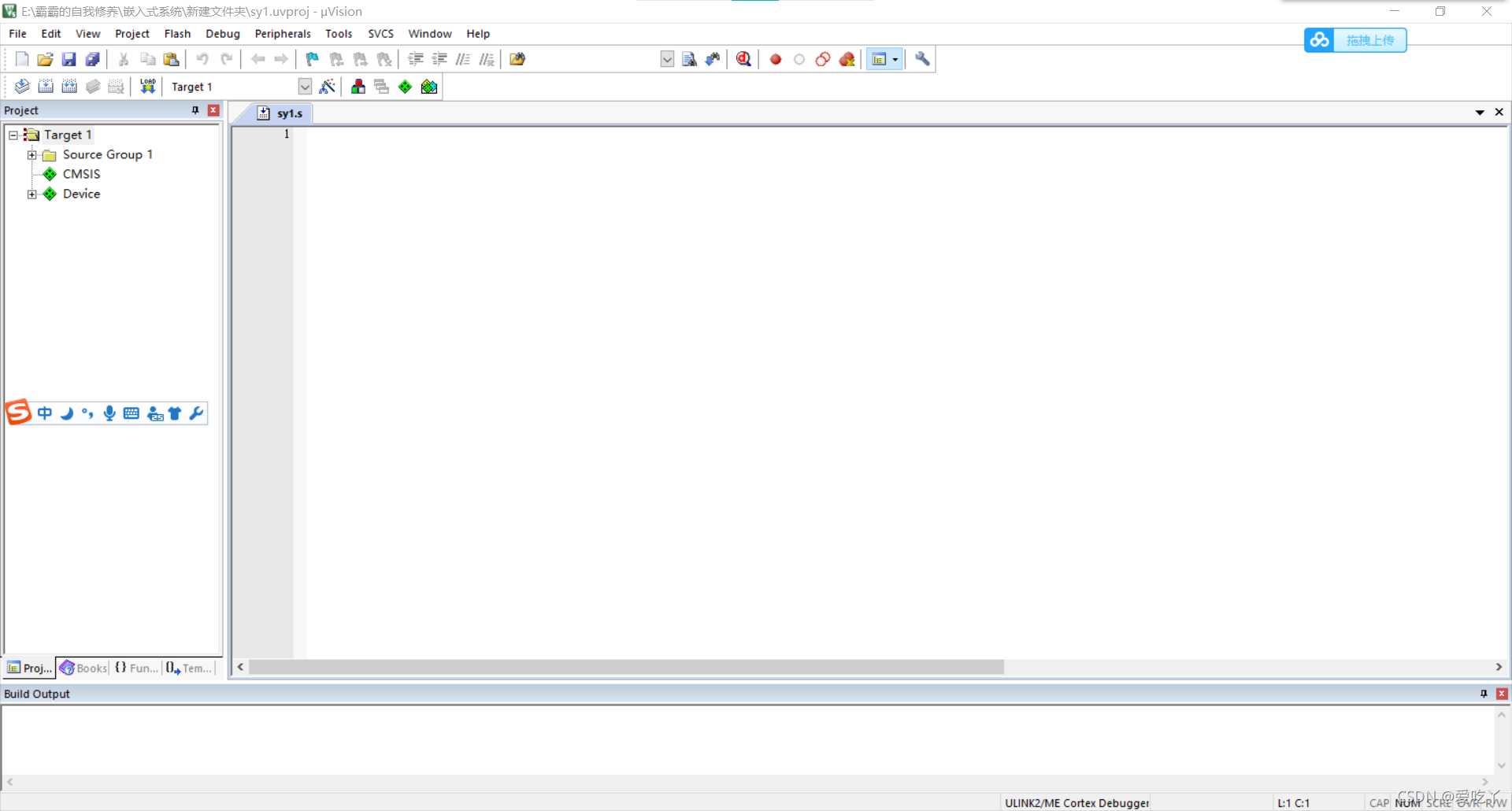The width and height of the screenshot is (1512, 811).
Task: Build the target files
Action: coord(46,87)
